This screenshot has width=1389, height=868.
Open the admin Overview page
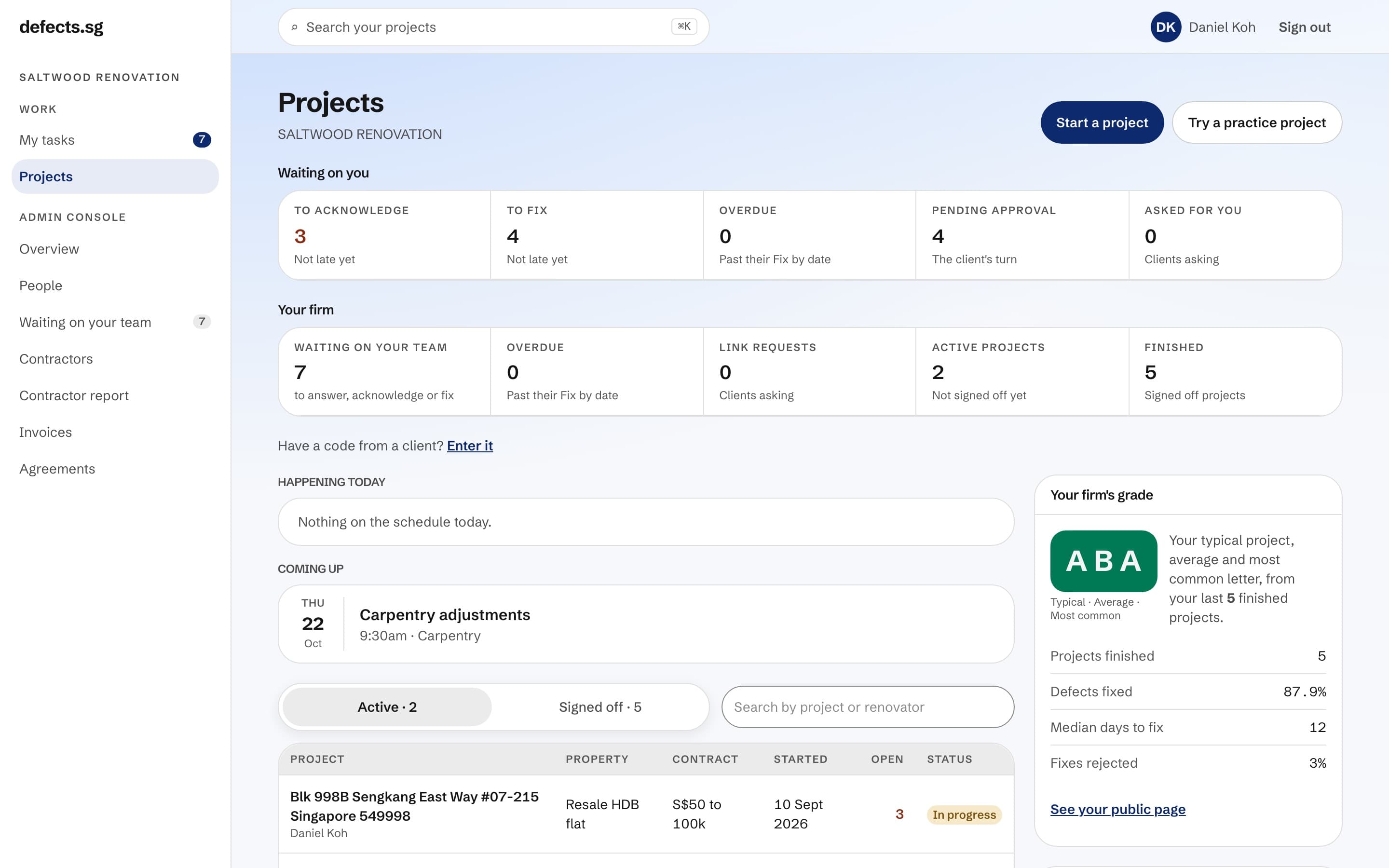[115, 249]
